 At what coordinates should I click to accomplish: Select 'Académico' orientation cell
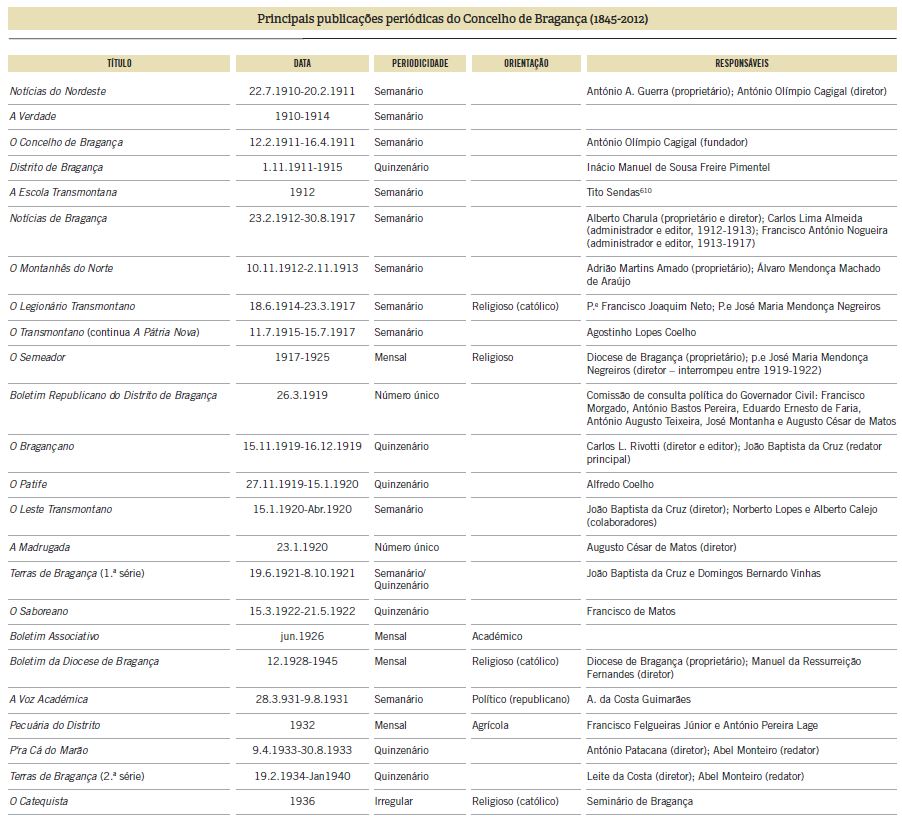tap(497, 636)
